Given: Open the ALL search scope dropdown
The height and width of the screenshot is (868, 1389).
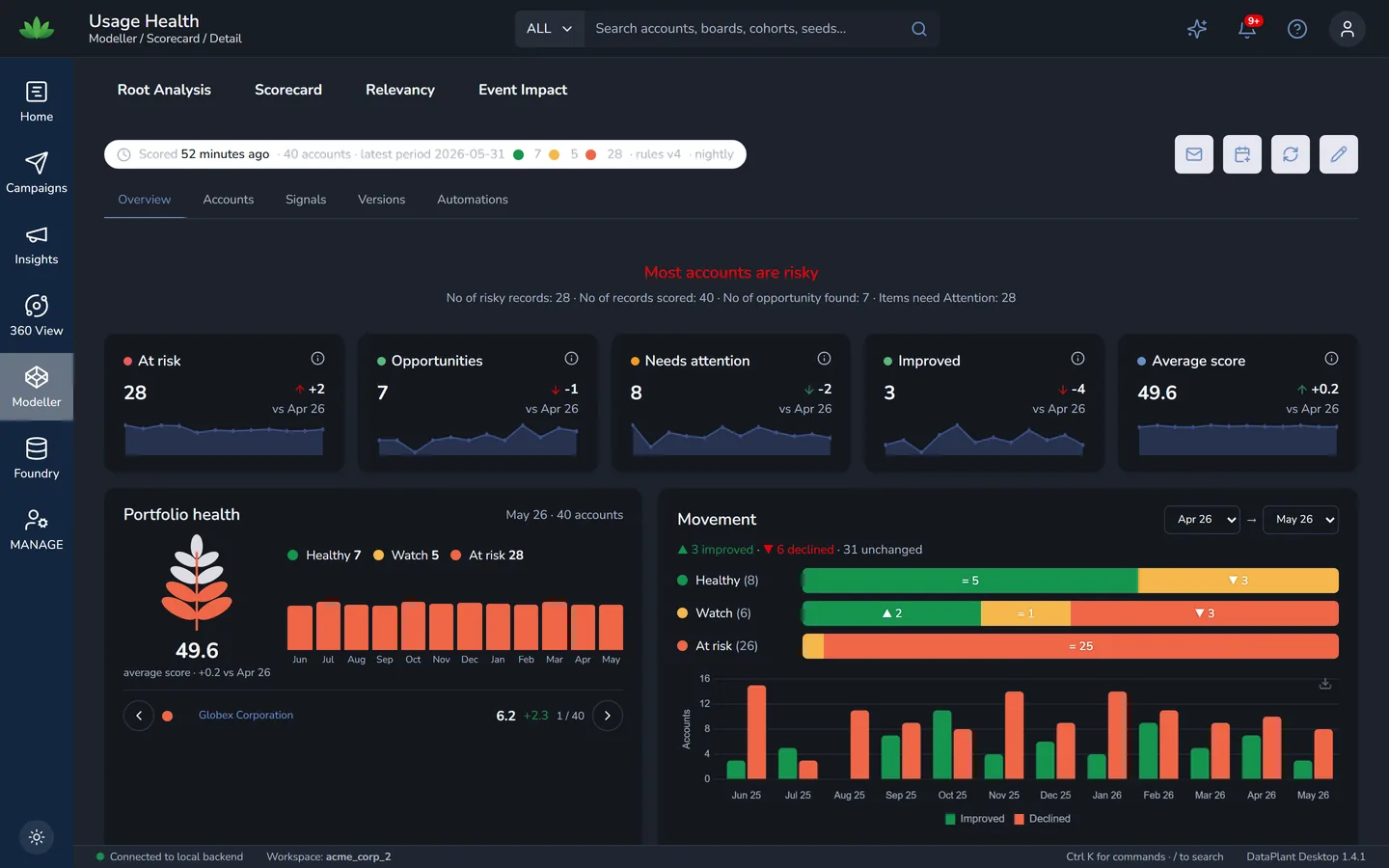Looking at the screenshot, I should tap(550, 29).
